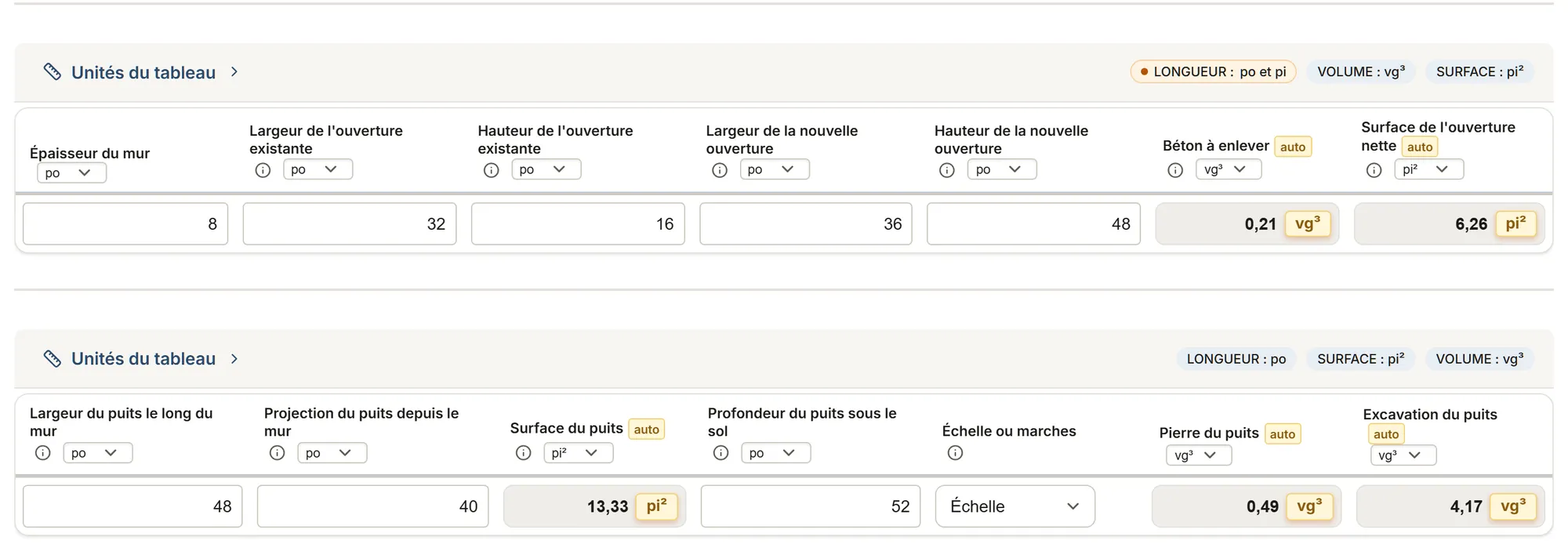The width and height of the screenshot is (1568, 551).
Task: Click the ruler icon beside the first Unités du tableau
Action: [x=53, y=72]
